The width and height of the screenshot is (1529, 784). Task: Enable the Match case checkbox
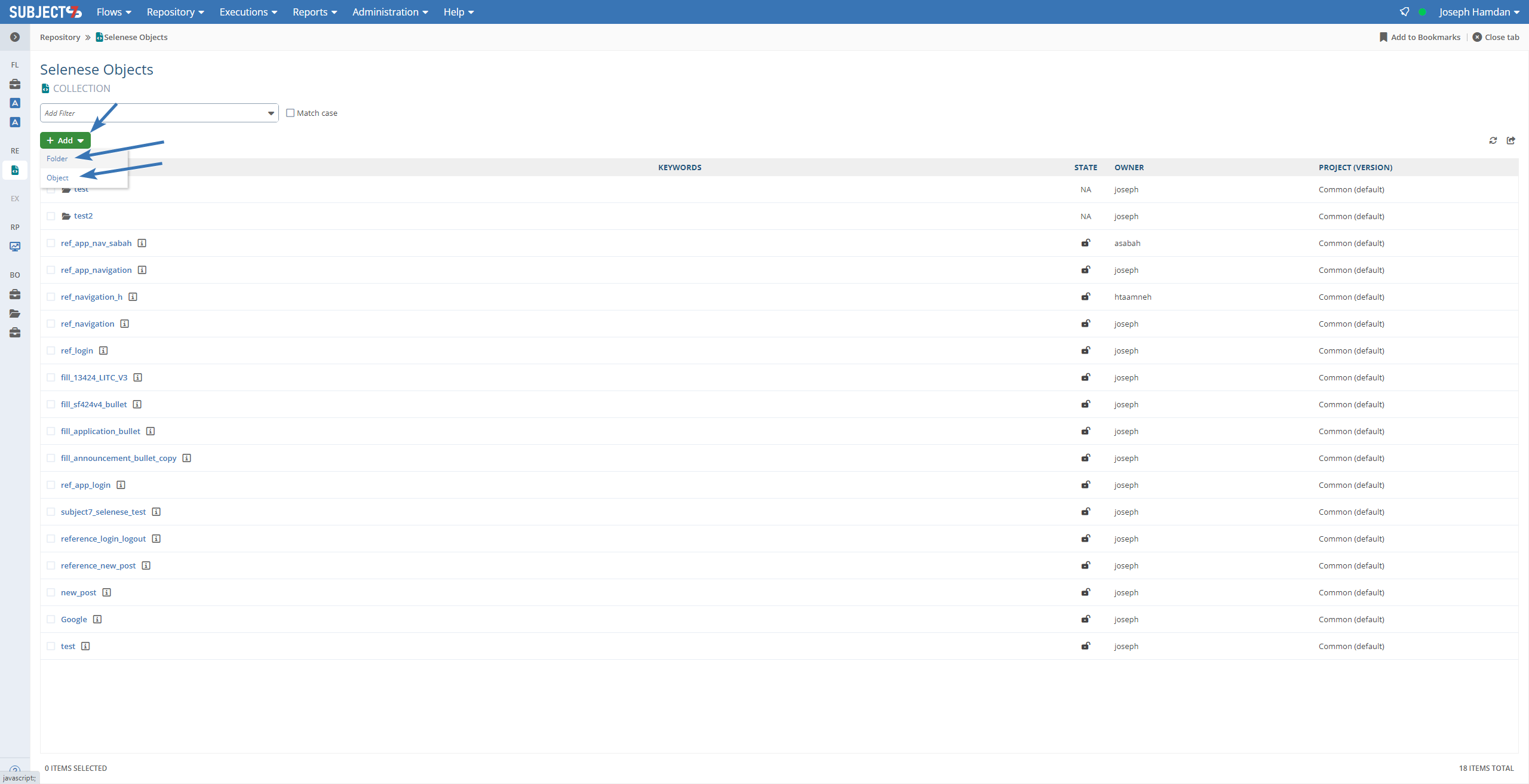[x=290, y=113]
